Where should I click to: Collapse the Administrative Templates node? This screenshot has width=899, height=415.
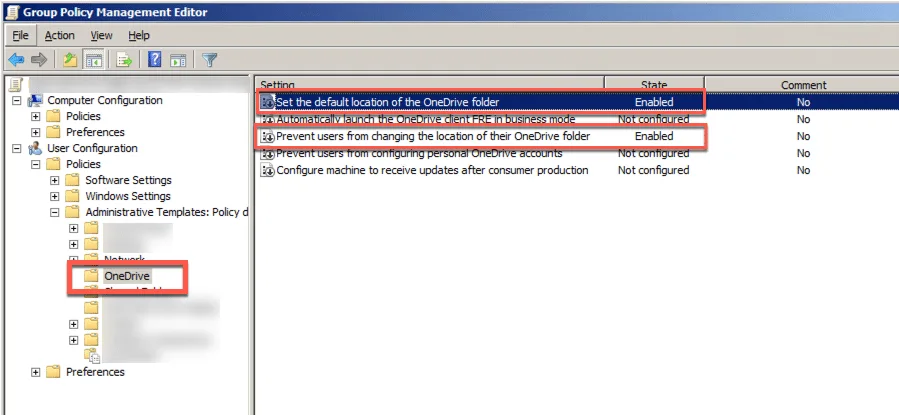point(55,213)
